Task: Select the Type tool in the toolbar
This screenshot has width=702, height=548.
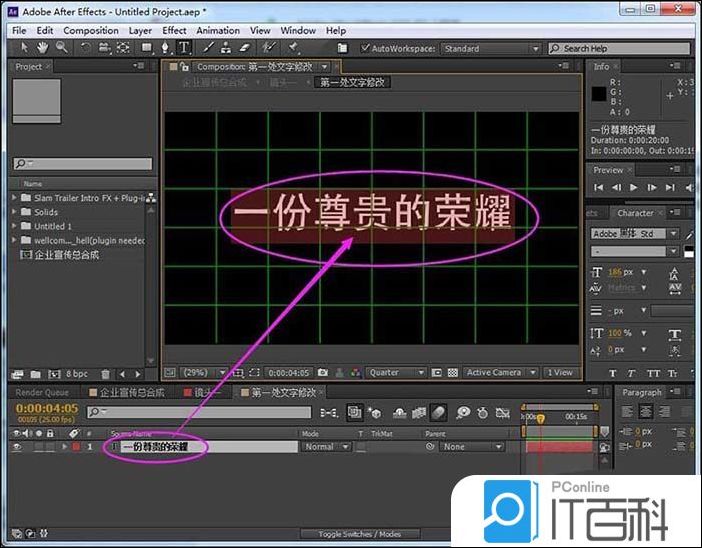Action: point(183,48)
